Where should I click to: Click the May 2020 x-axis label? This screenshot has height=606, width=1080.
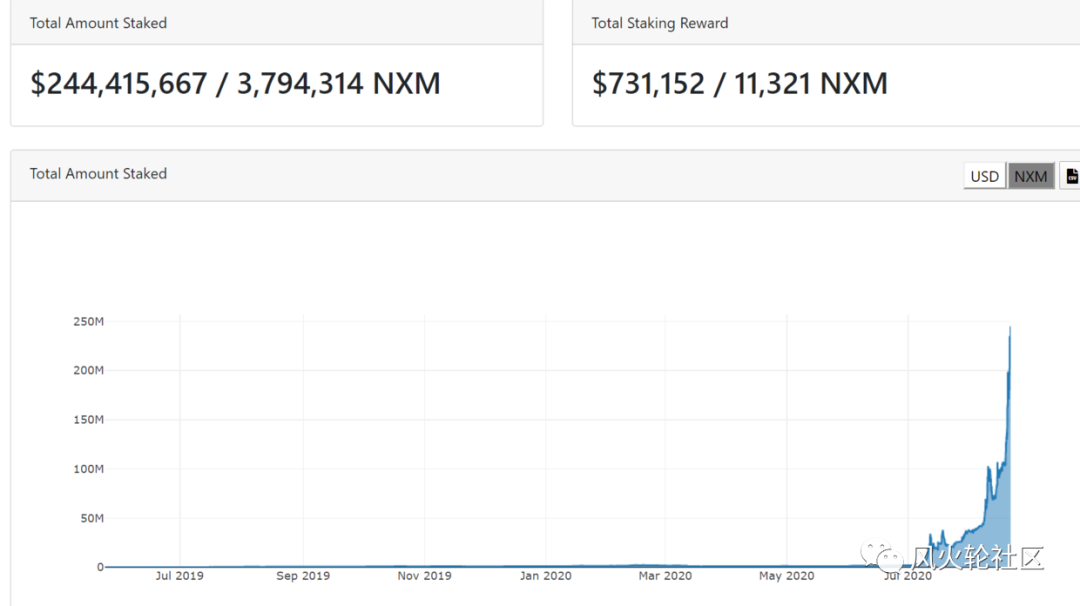pyautogui.click(x=786, y=576)
